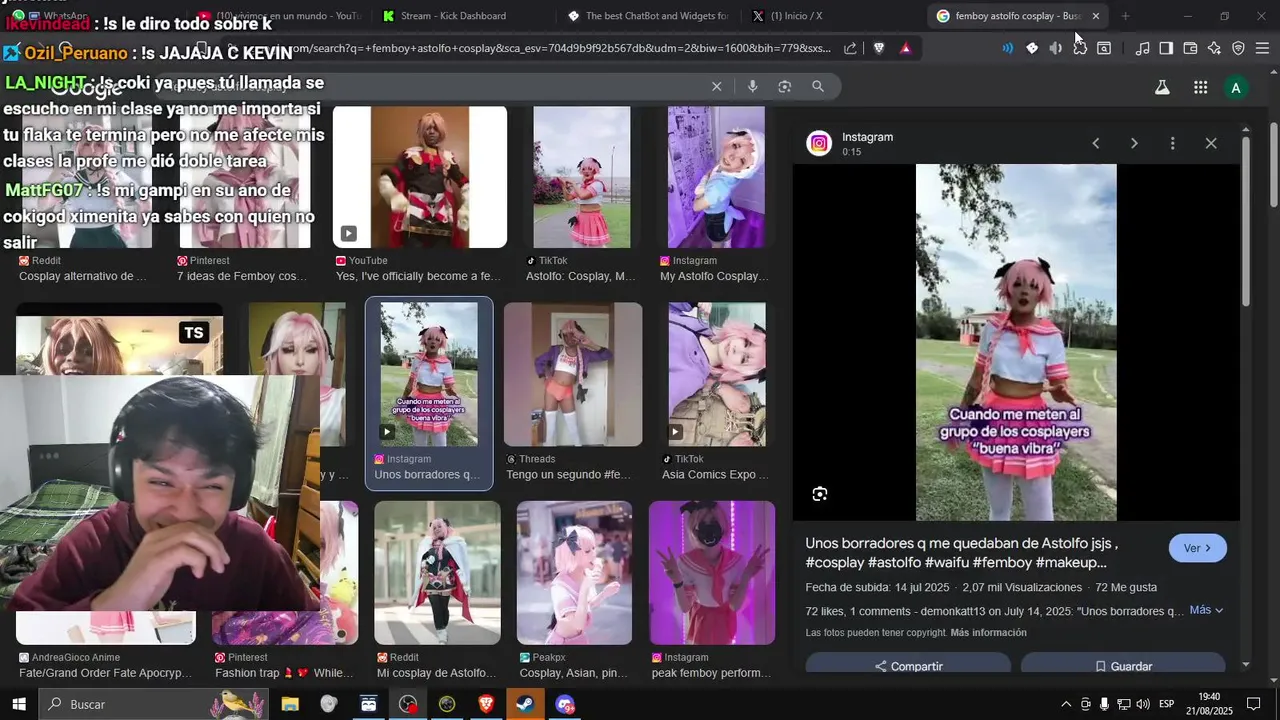Image resolution: width=1280 pixels, height=720 pixels.
Task: Open three-dot options in preview panel
Action: point(1172,143)
